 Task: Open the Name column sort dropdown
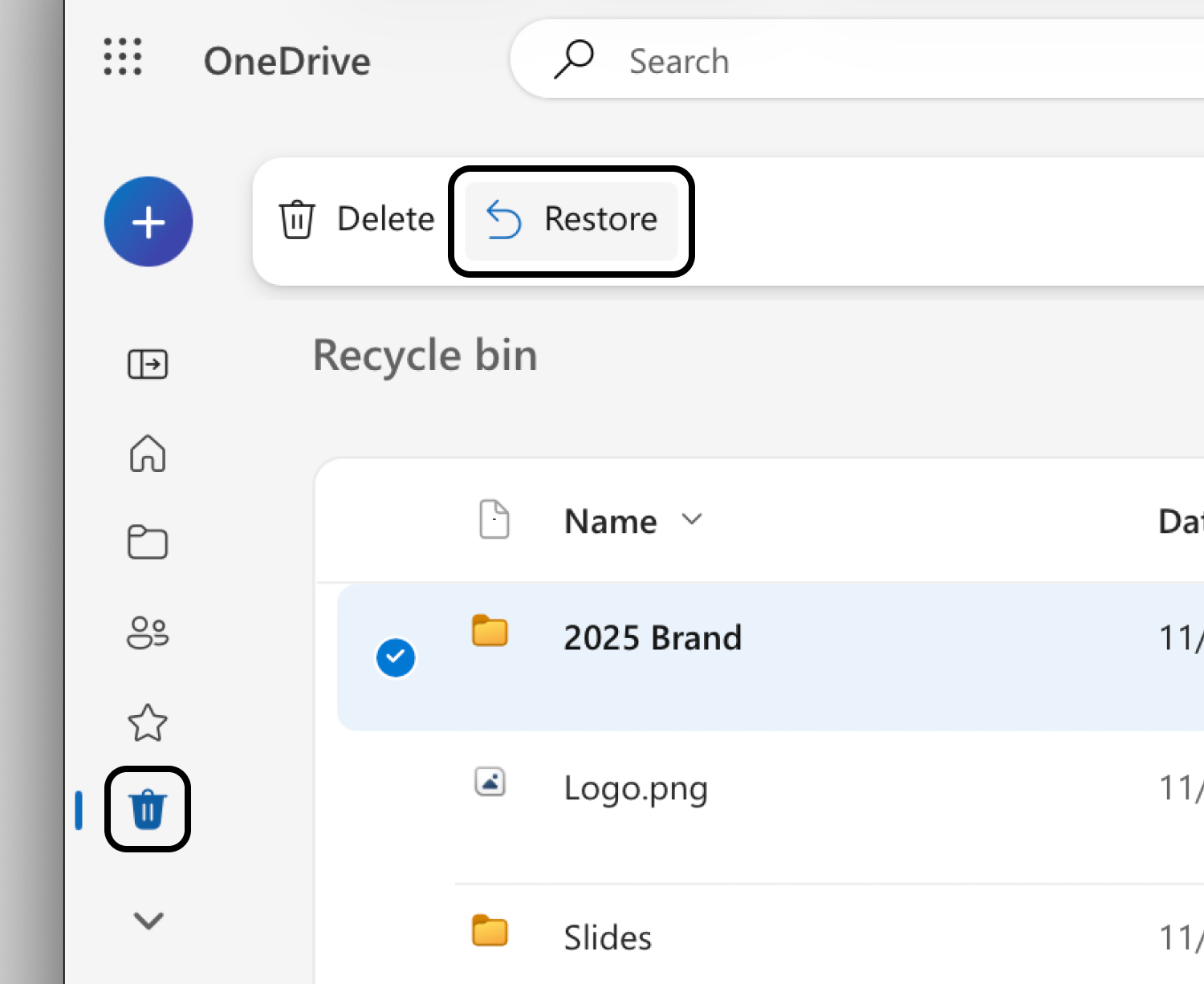pos(692,520)
